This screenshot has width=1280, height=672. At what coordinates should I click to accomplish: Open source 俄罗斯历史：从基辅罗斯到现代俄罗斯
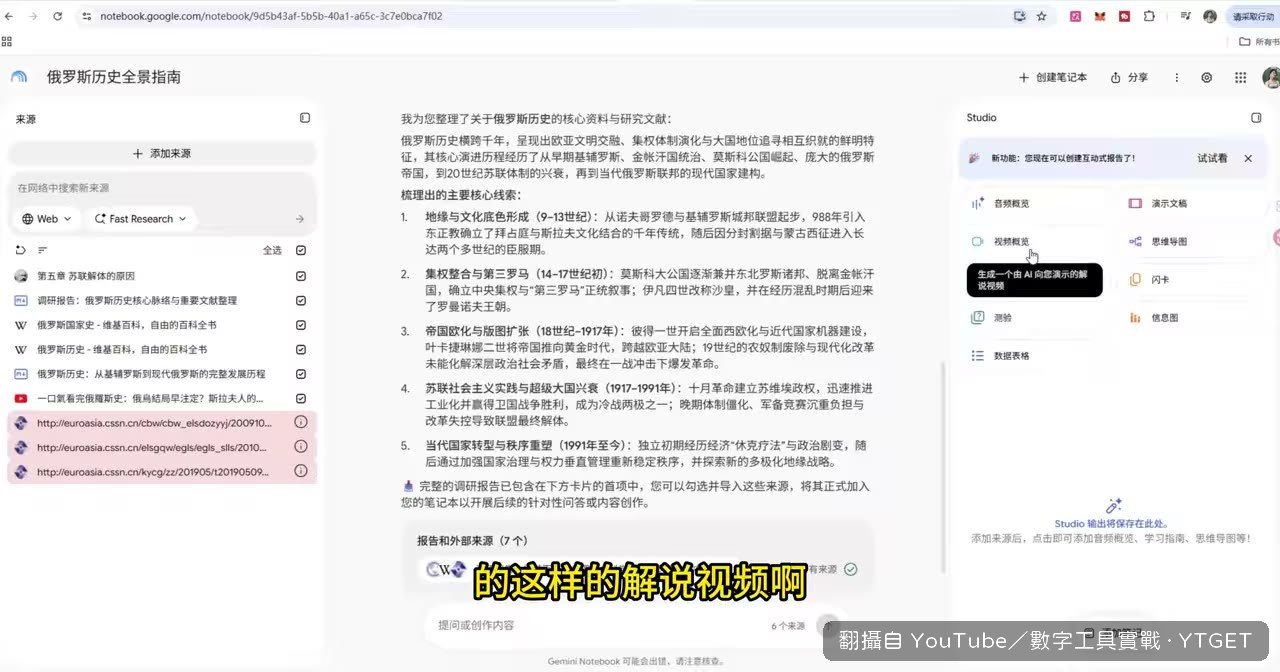[151, 374]
